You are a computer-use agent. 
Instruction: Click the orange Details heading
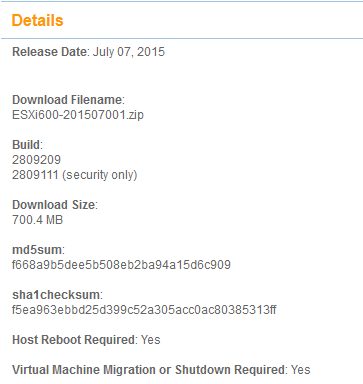click(37, 20)
